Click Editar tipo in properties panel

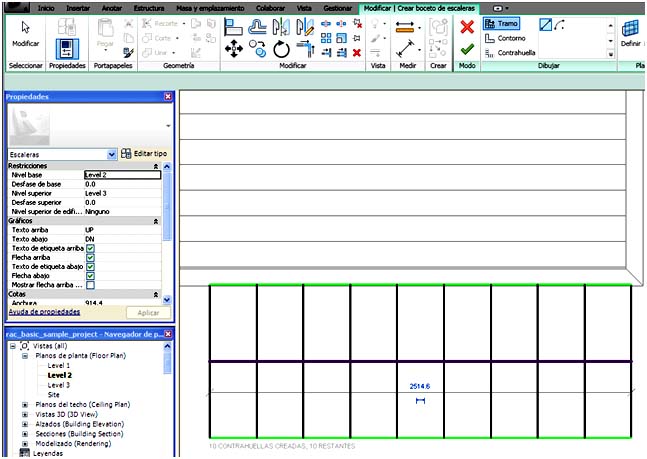tap(143, 154)
